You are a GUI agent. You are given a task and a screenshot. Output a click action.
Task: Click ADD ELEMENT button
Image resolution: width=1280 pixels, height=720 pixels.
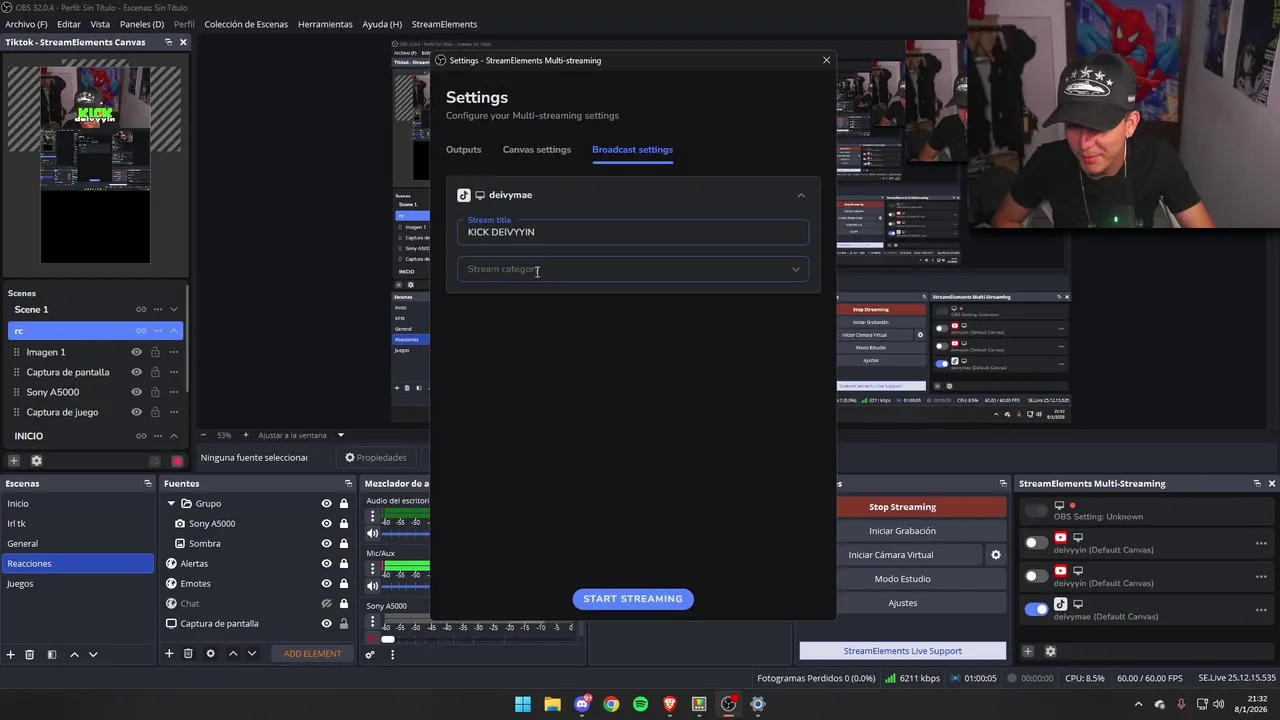click(x=312, y=654)
